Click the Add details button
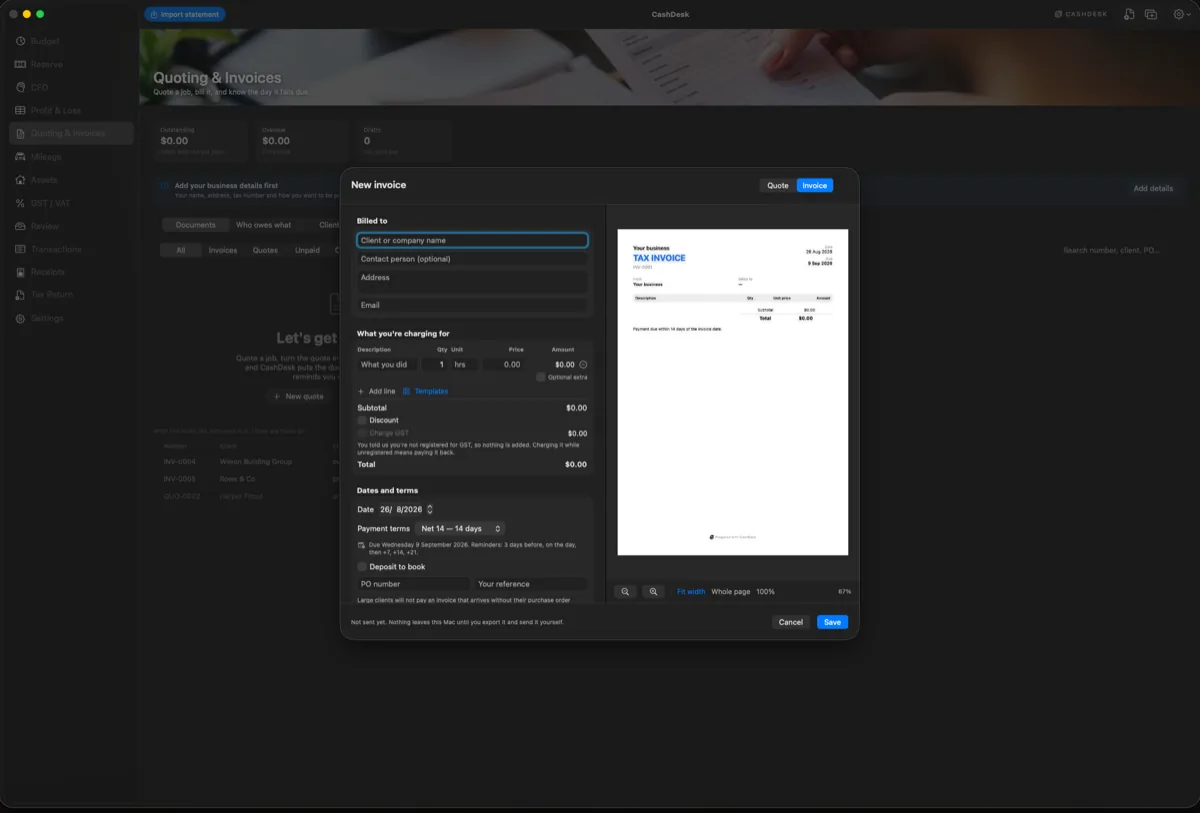 (1153, 188)
